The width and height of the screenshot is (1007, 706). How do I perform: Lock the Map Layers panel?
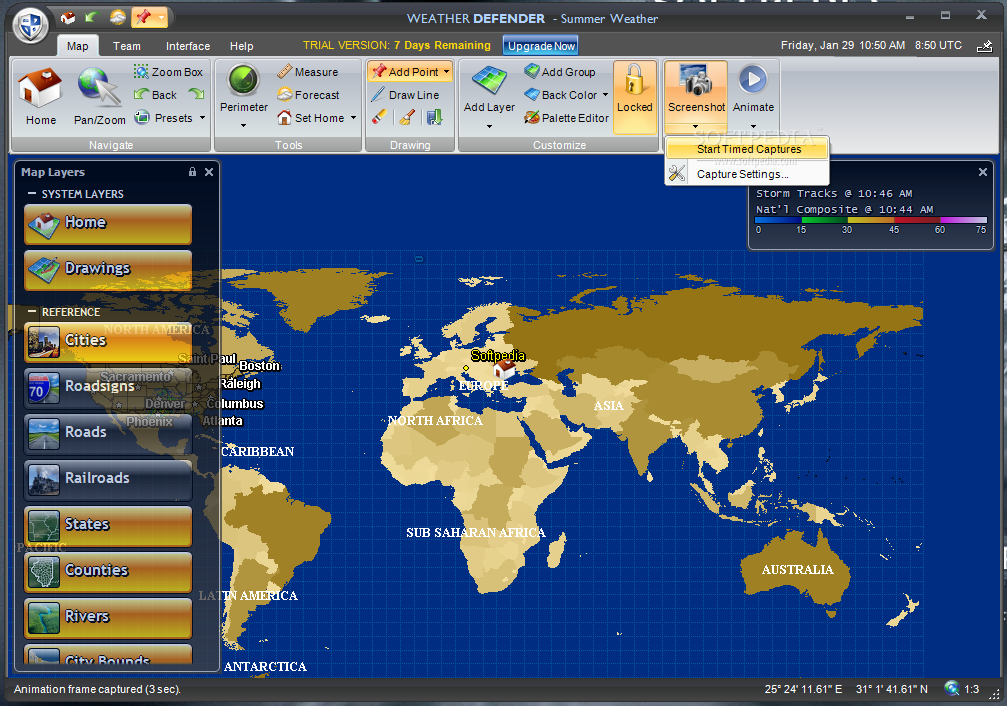coord(192,172)
